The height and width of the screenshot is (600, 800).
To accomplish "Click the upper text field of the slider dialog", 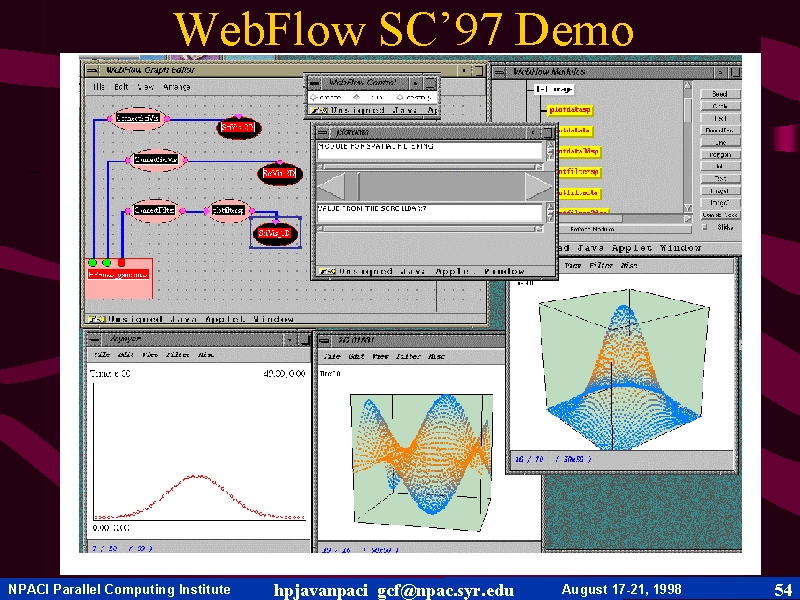I will point(430,151).
